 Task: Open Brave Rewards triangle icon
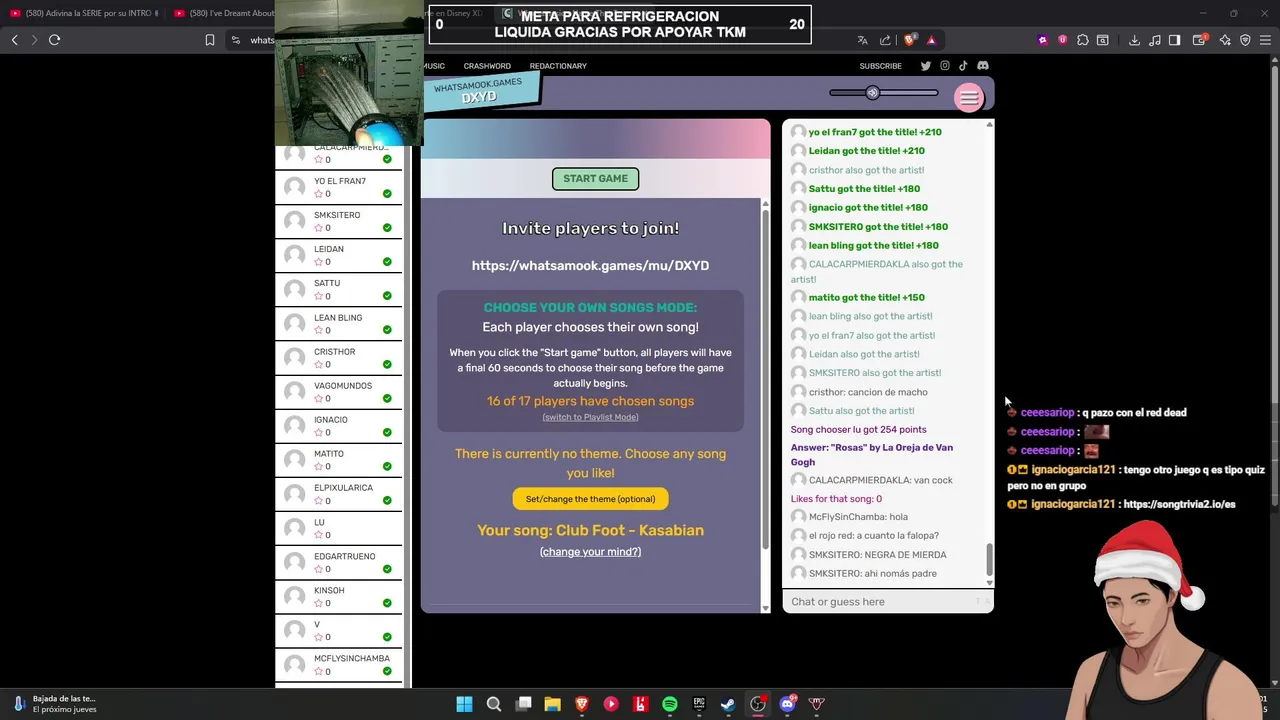931,40
